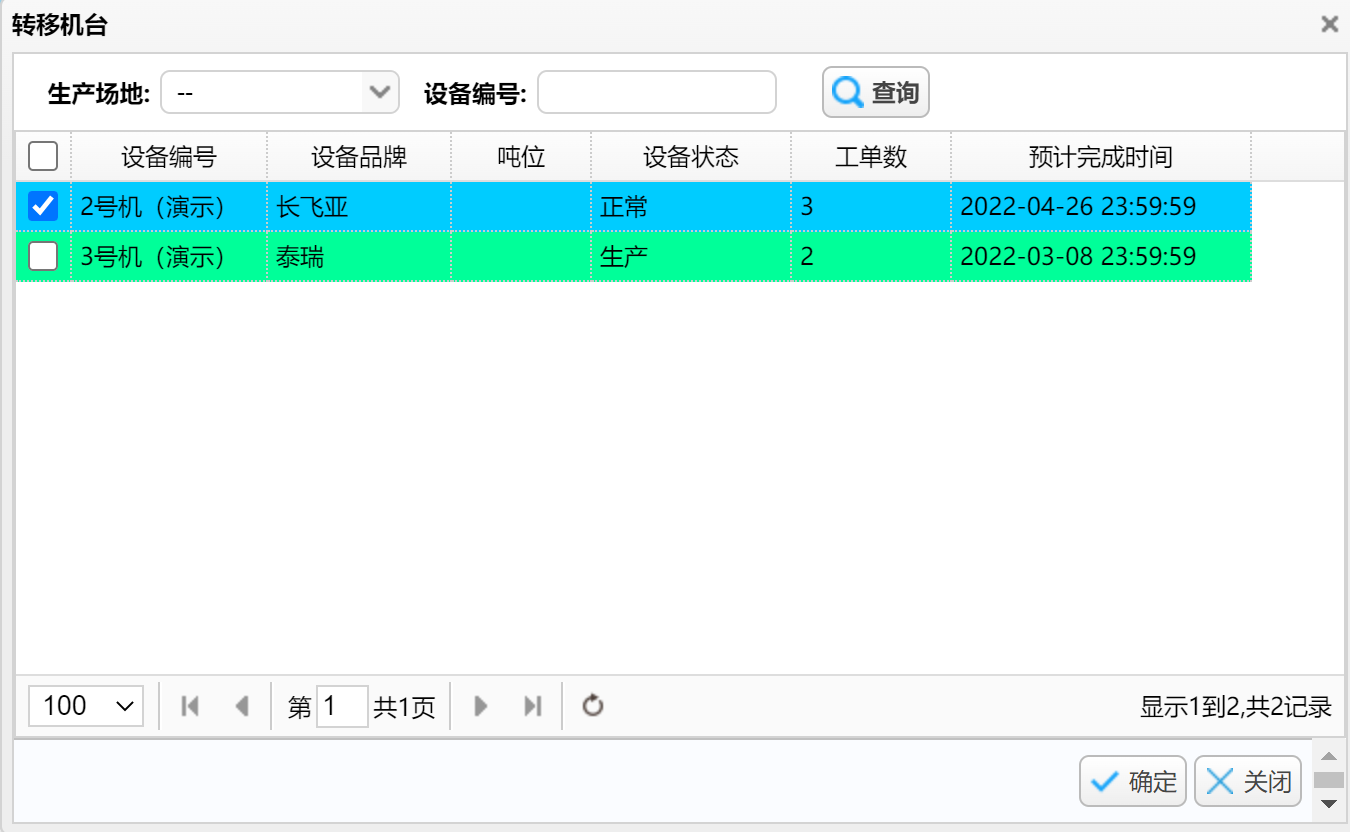This screenshot has width=1350, height=832.
Task: Click the 工单数 column header
Action: (871, 156)
